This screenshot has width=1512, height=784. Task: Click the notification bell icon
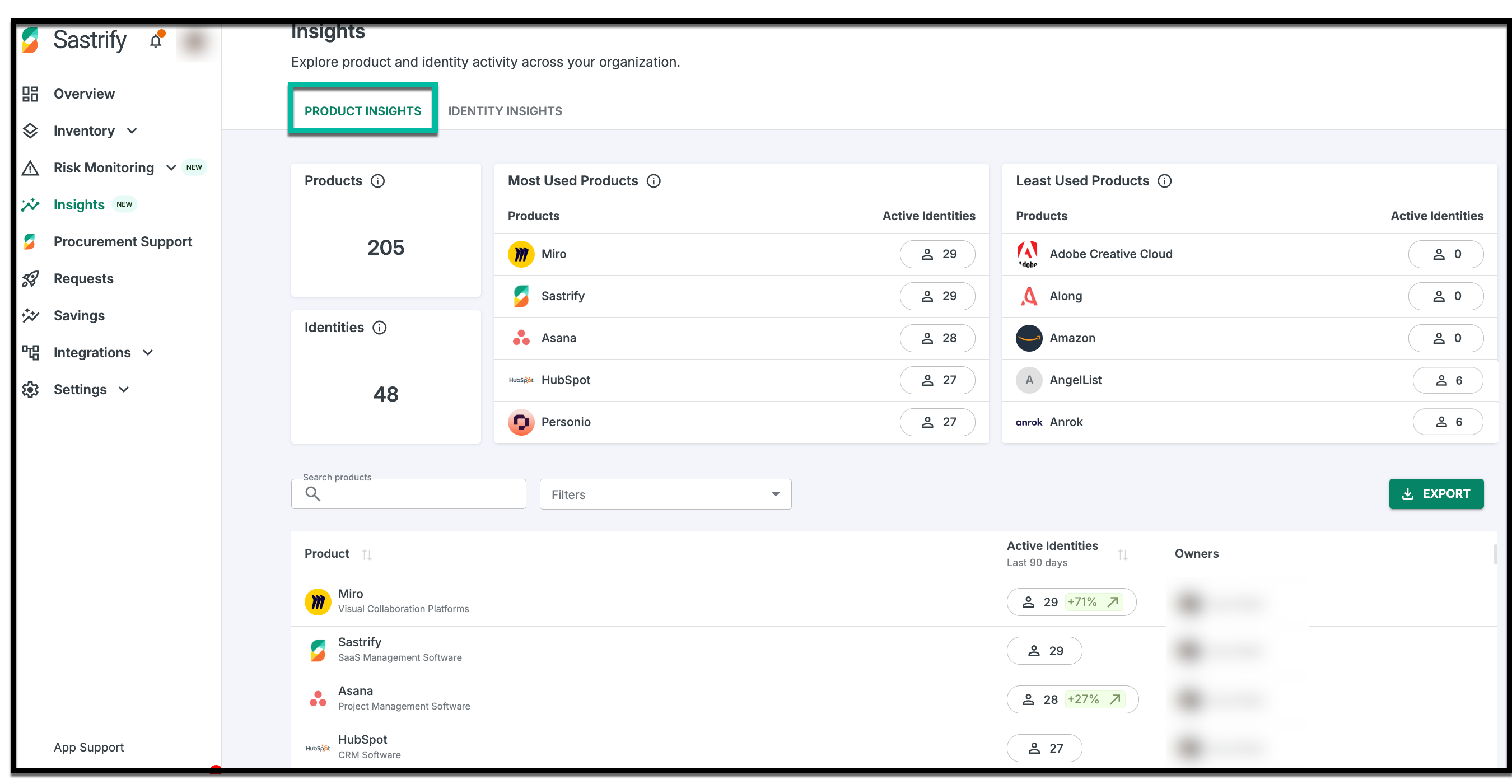[x=156, y=41]
